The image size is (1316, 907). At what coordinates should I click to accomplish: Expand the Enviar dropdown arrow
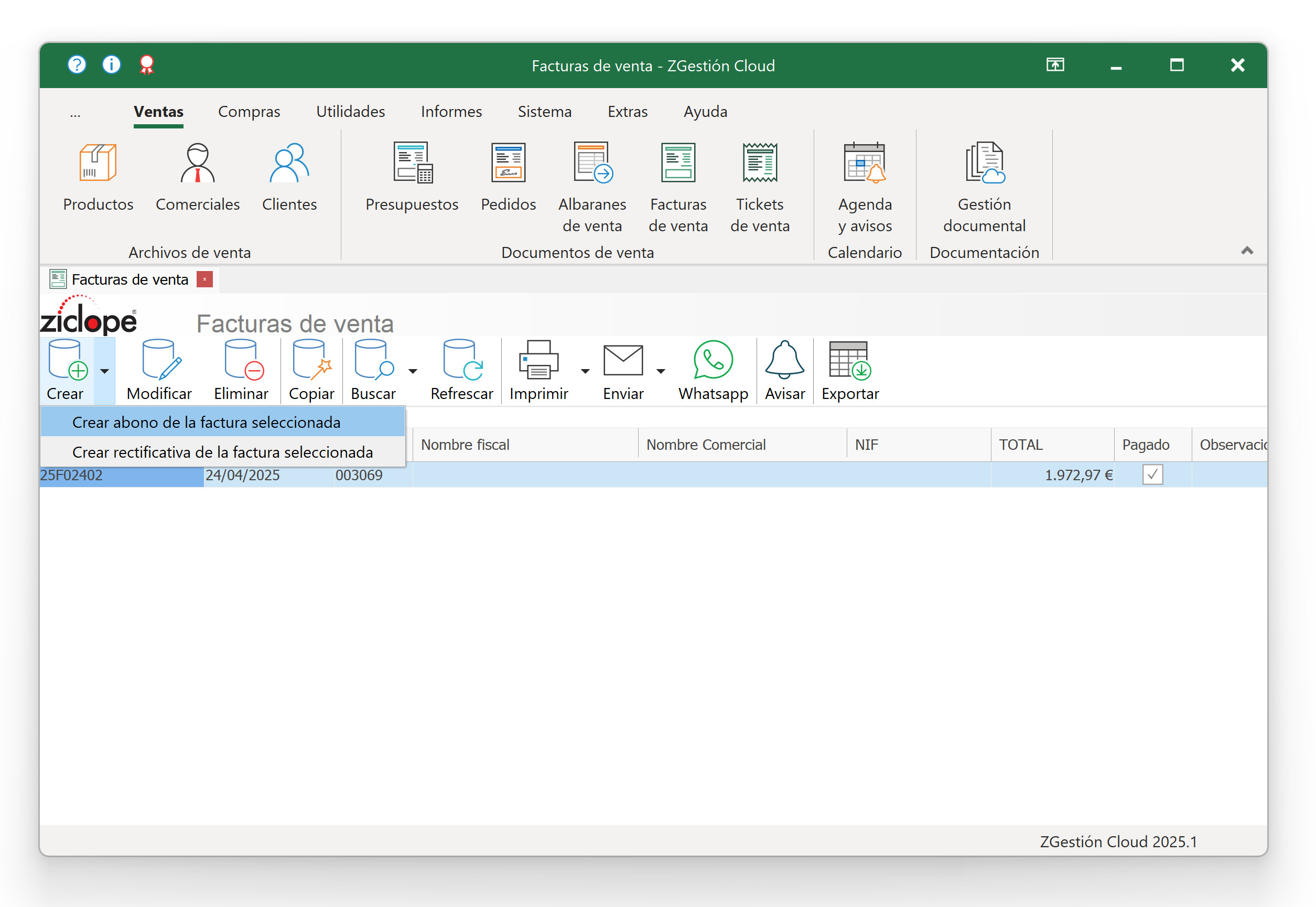pos(661,371)
